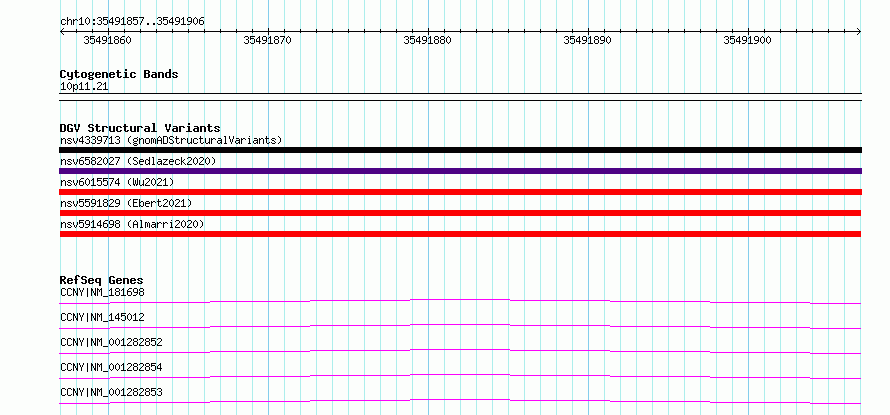Click the red nsv5591829 Ebert2021 bar

pos(460,213)
